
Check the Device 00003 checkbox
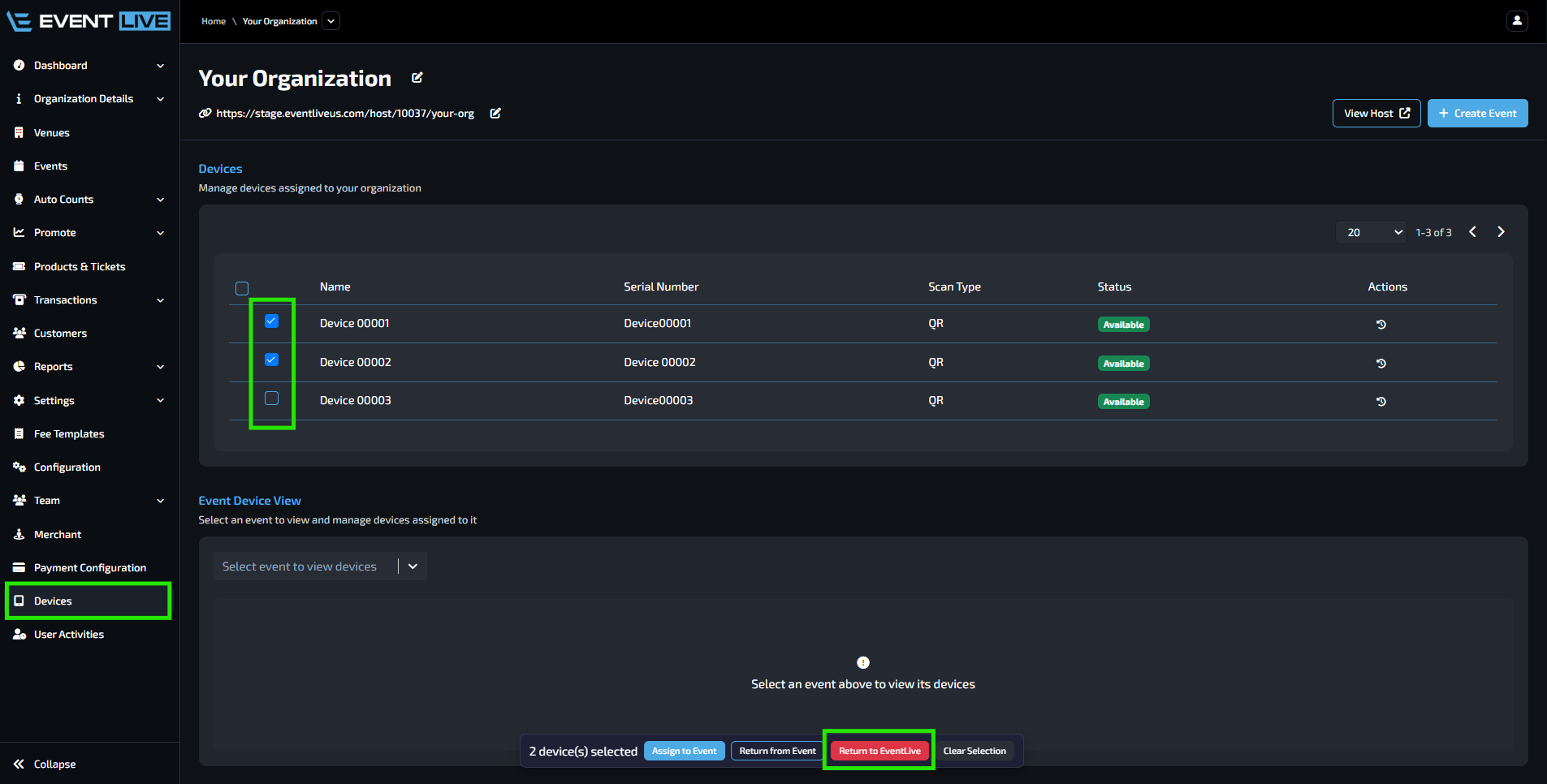pos(272,398)
